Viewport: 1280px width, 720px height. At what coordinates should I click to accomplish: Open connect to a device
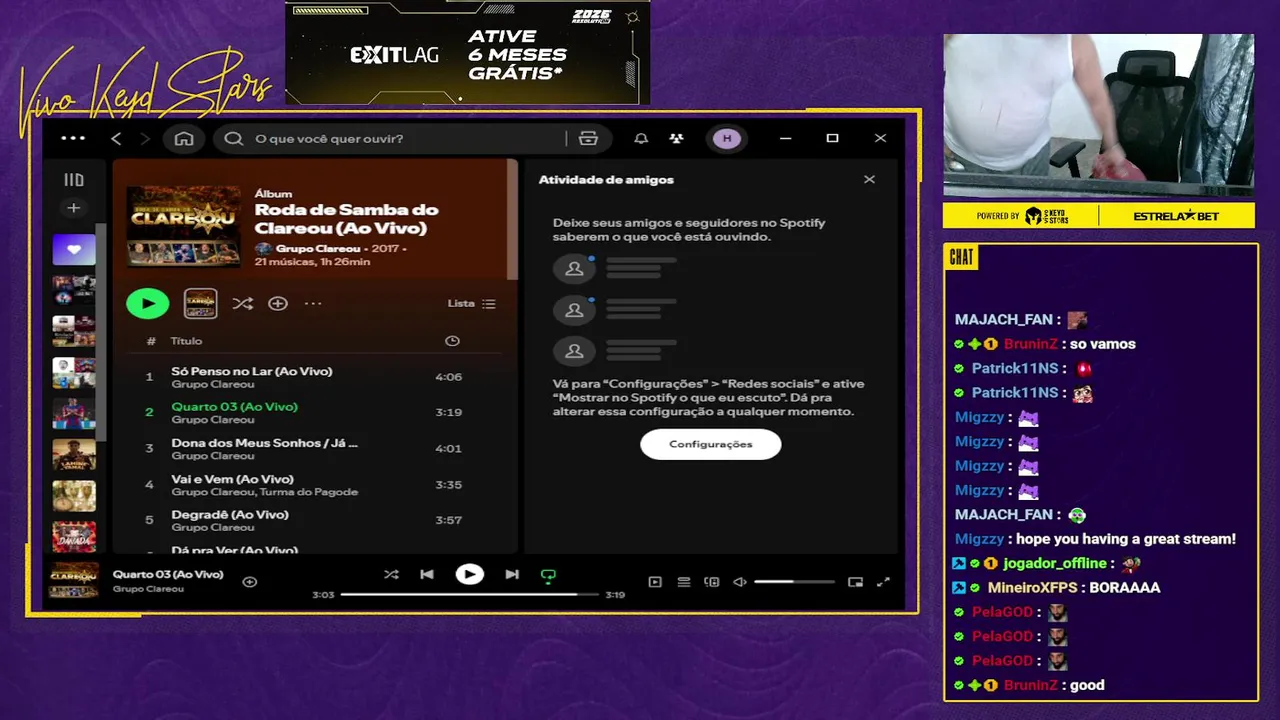coord(712,582)
